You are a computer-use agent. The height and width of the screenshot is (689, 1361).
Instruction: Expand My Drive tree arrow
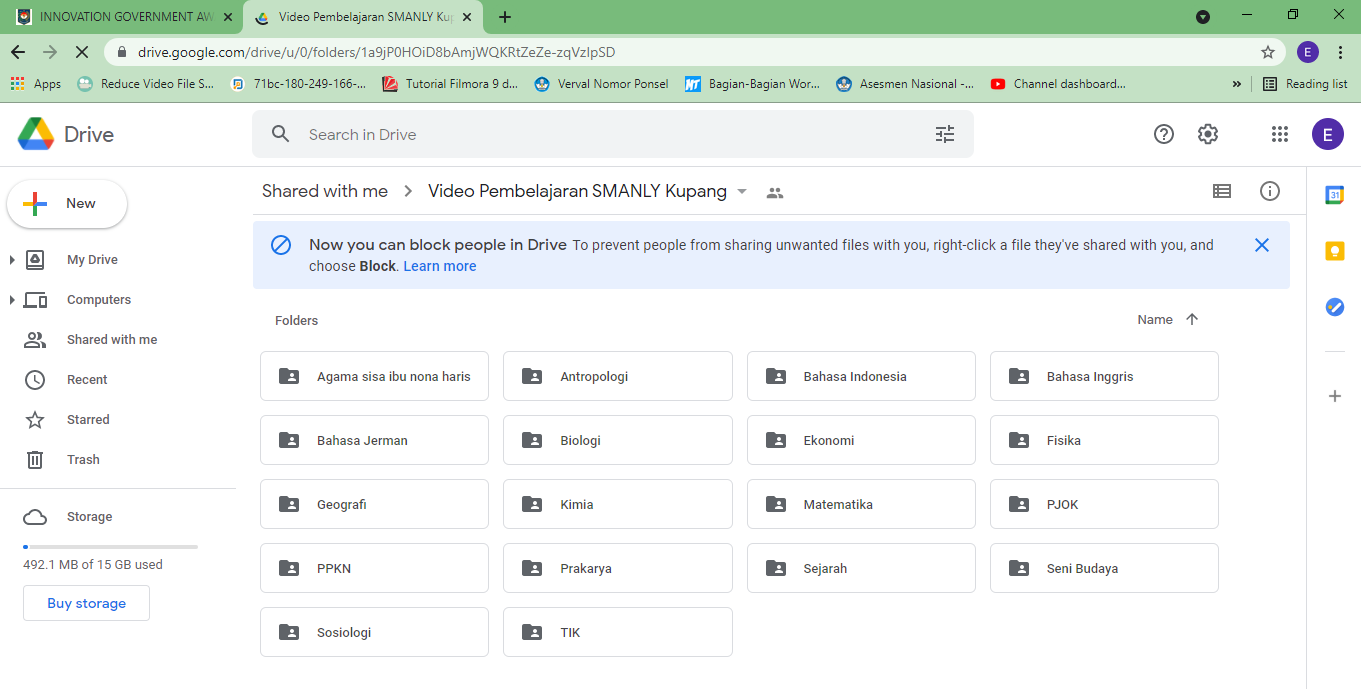(x=12, y=260)
